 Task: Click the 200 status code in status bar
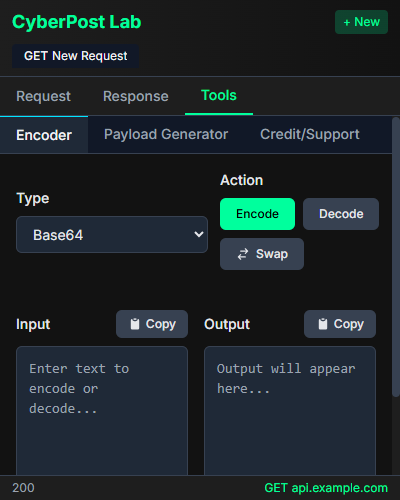click(x=23, y=488)
